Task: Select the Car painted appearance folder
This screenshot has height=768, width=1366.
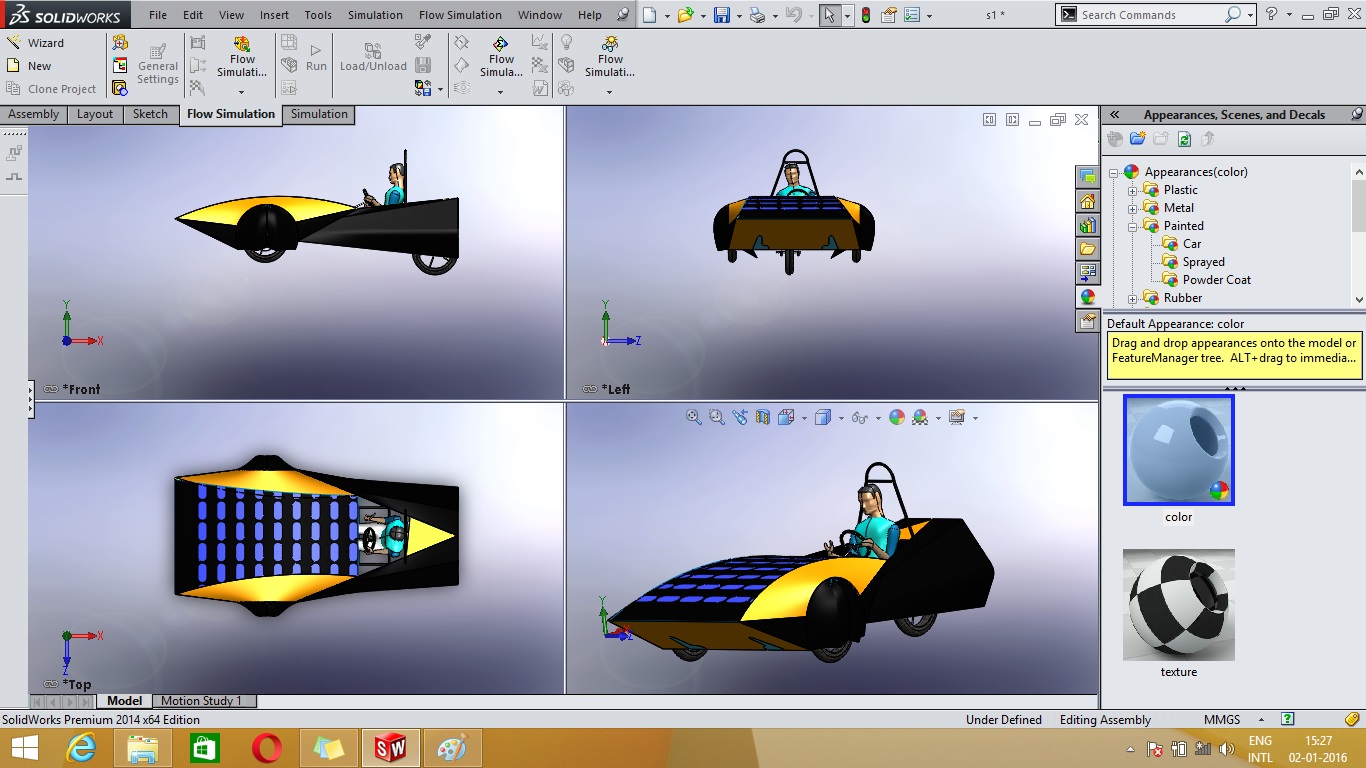Action: (1192, 244)
